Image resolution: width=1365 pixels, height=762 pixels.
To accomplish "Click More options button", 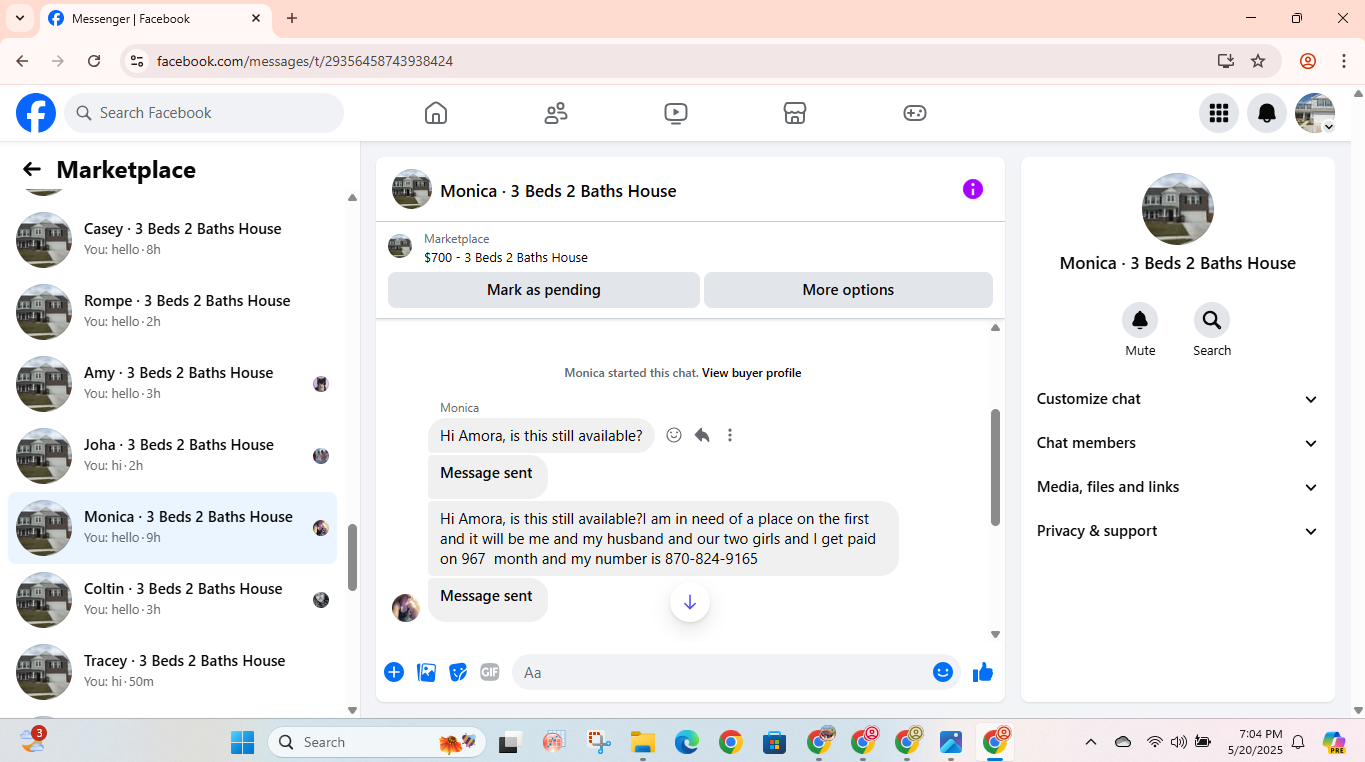I will pyautogui.click(x=848, y=290).
